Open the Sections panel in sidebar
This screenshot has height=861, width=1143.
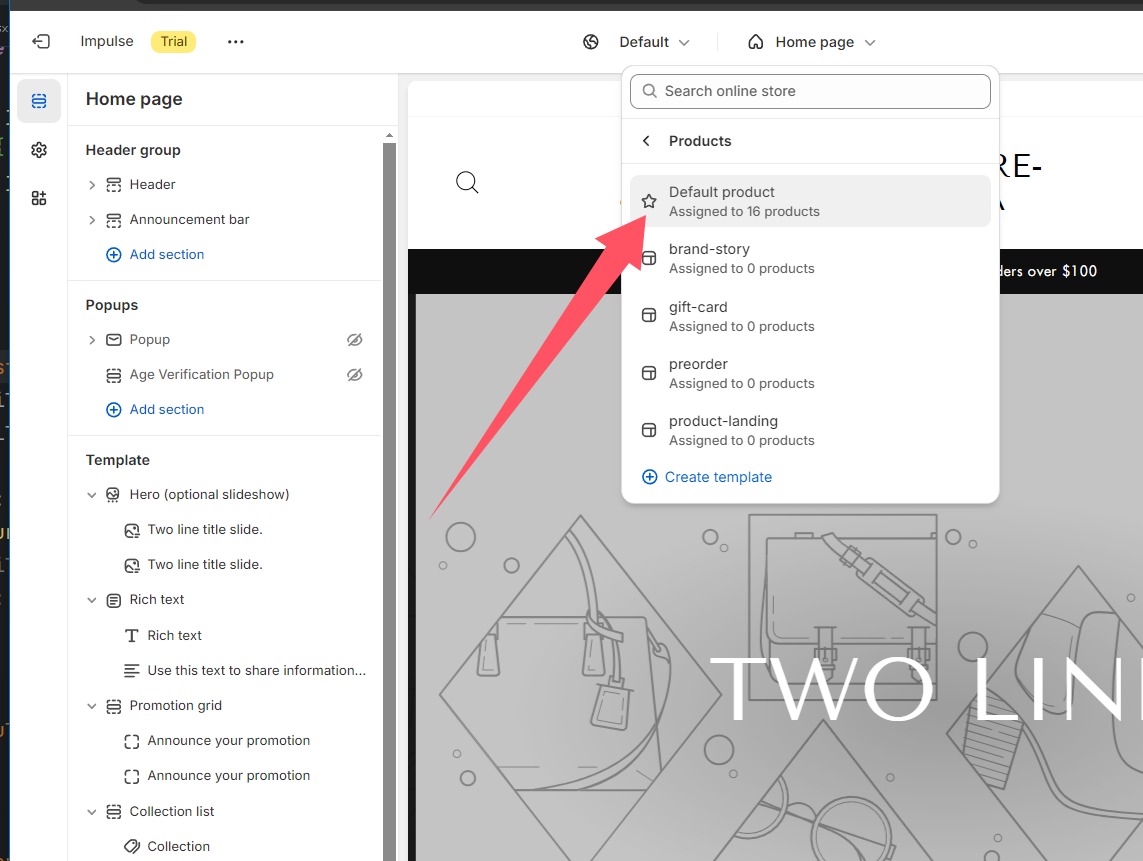39,101
